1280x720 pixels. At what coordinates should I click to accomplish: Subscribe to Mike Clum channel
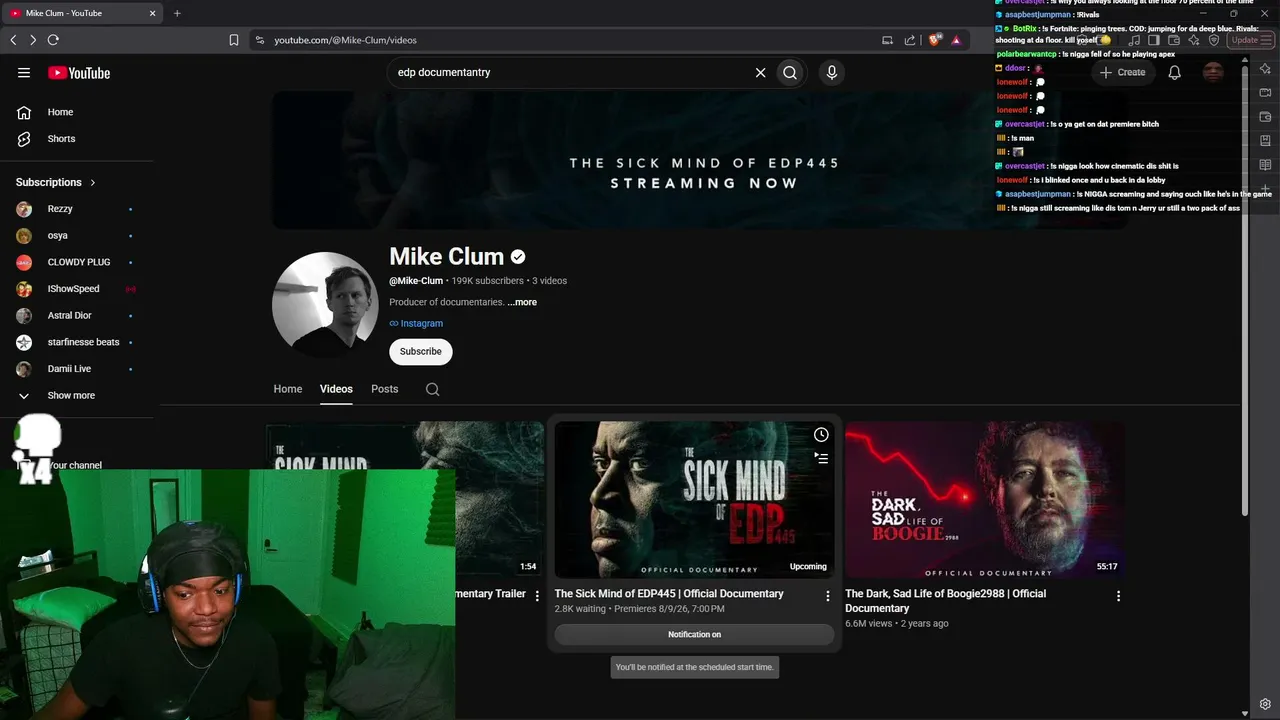421,352
